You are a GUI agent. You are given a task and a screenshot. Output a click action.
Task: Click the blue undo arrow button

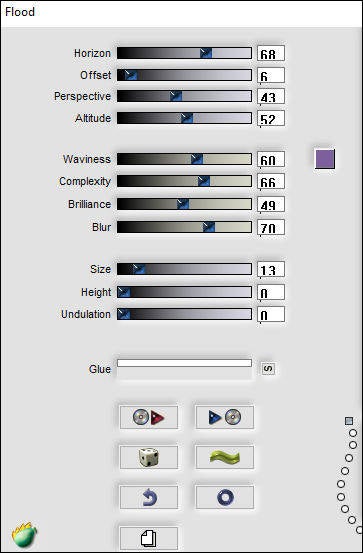[149, 497]
